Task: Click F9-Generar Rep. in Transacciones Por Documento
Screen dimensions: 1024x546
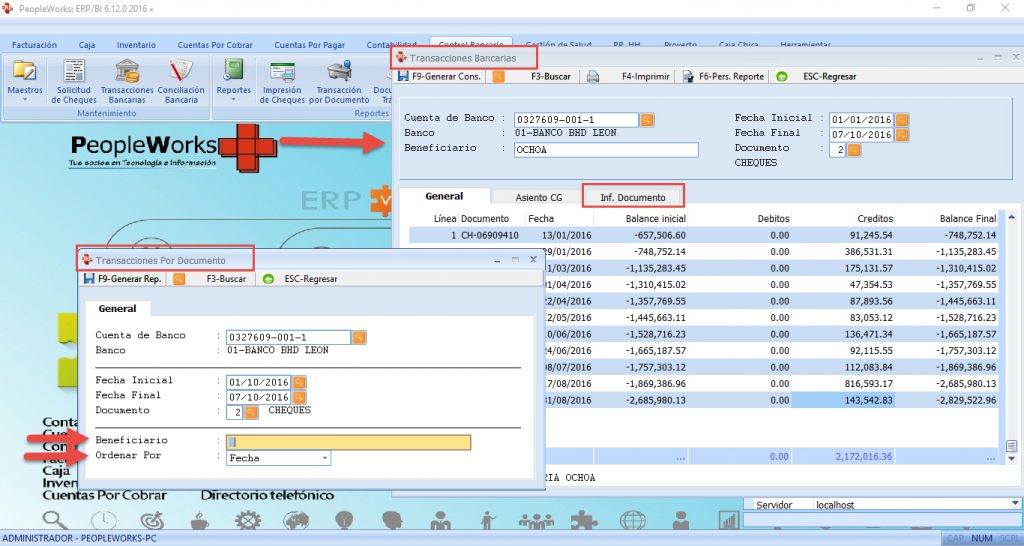Action: tap(122, 279)
